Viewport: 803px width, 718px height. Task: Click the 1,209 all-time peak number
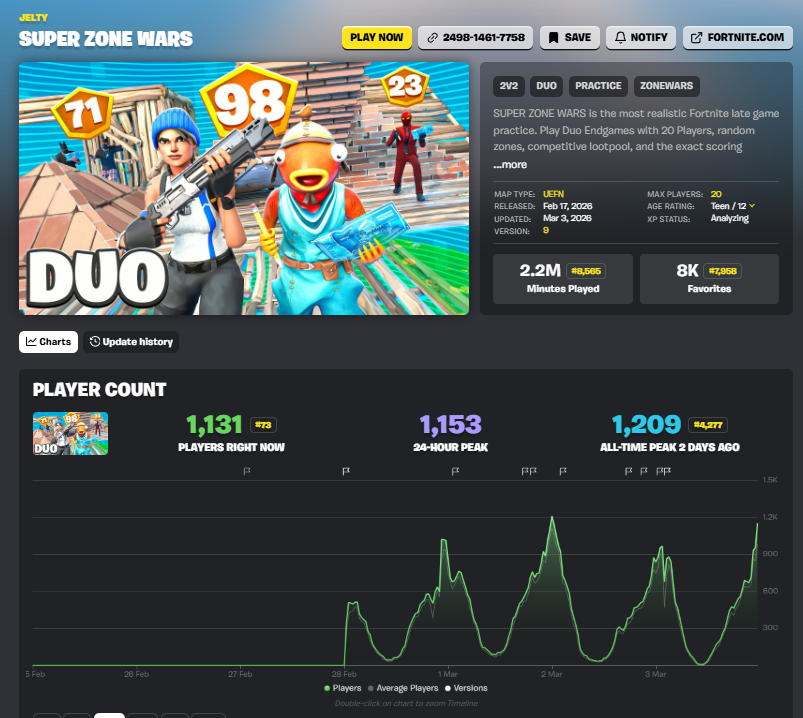[x=646, y=425]
